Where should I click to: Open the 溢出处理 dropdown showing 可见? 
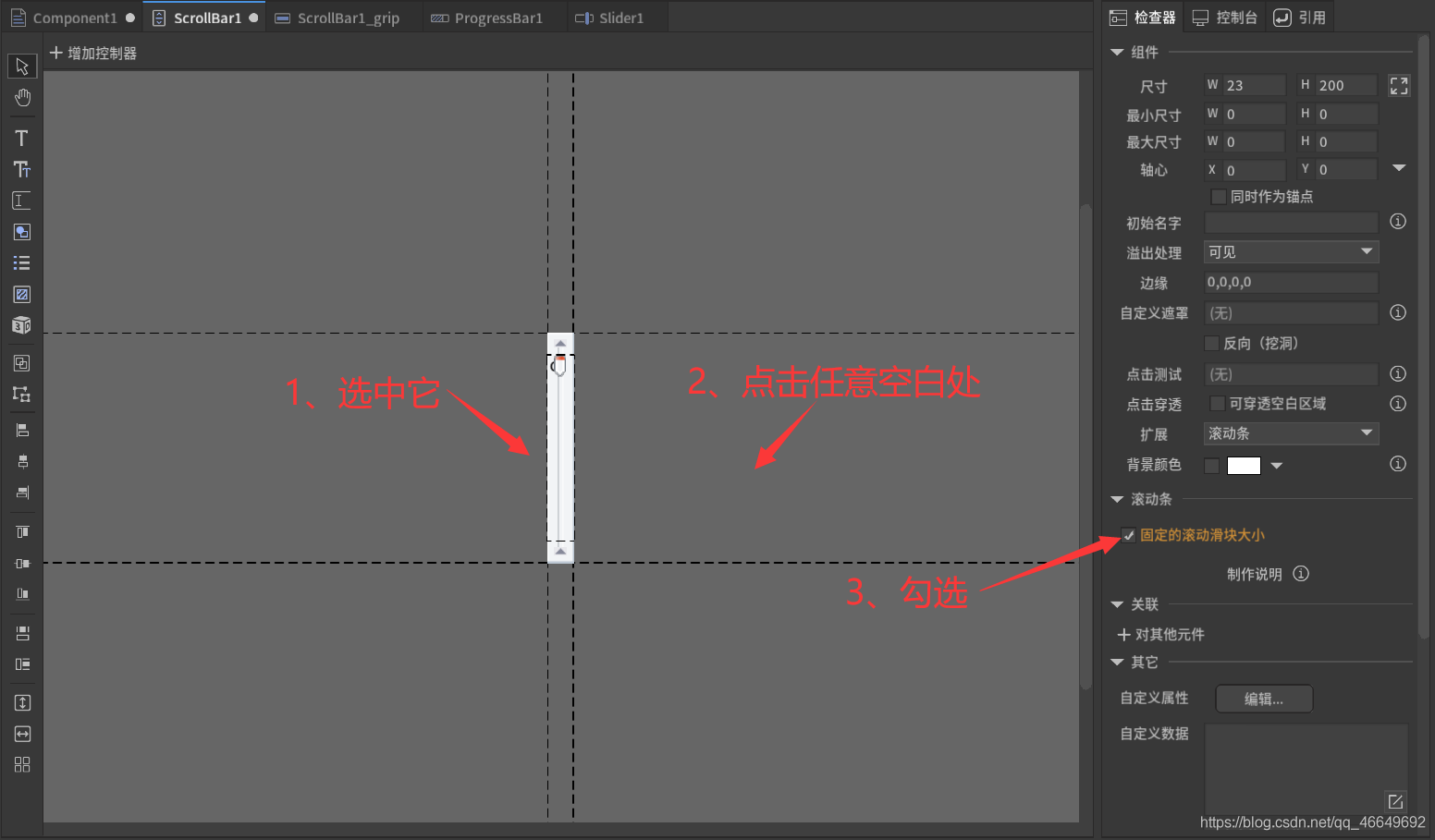(x=1291, y=252)
